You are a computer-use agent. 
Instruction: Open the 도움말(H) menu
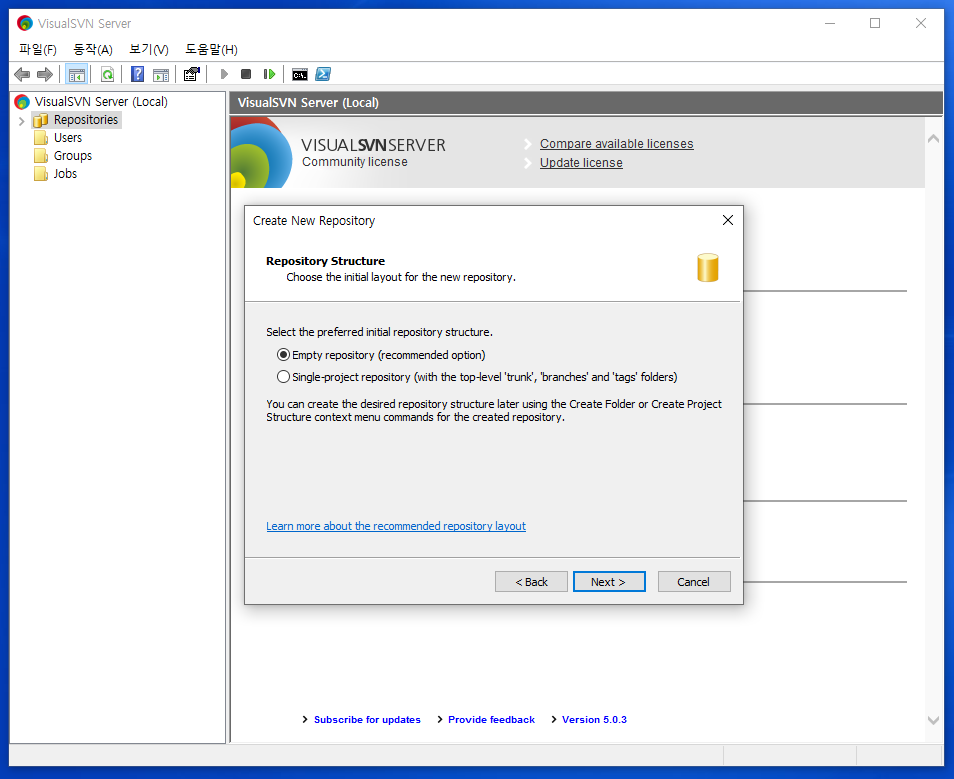pos(211,49)
